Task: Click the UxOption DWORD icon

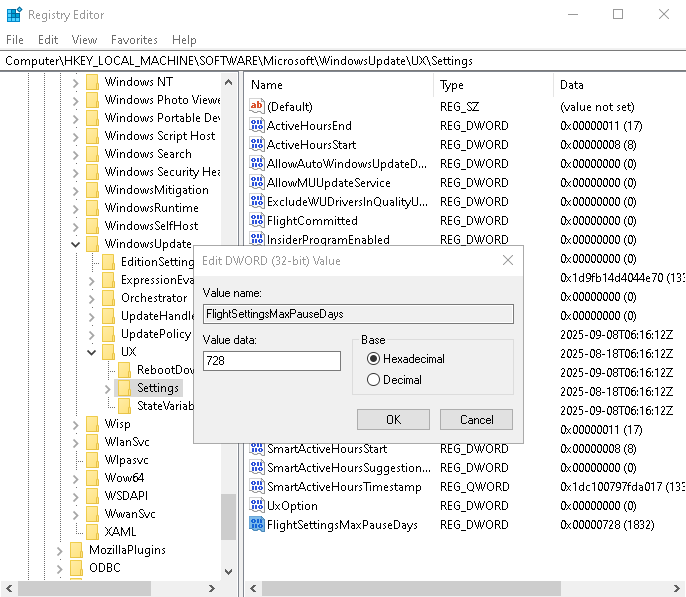Action: (256, 506)
